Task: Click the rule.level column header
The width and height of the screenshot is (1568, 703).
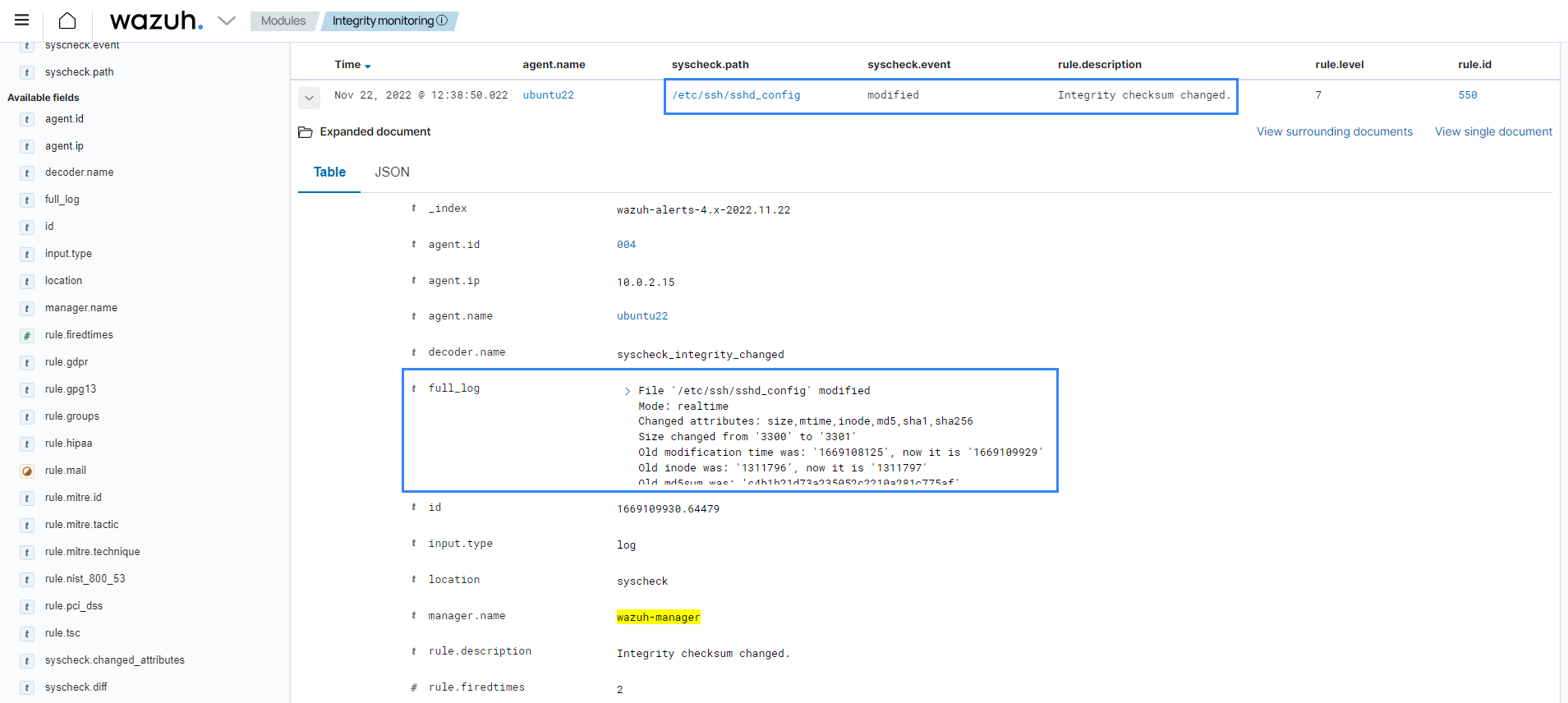Action: (1339, 65)
